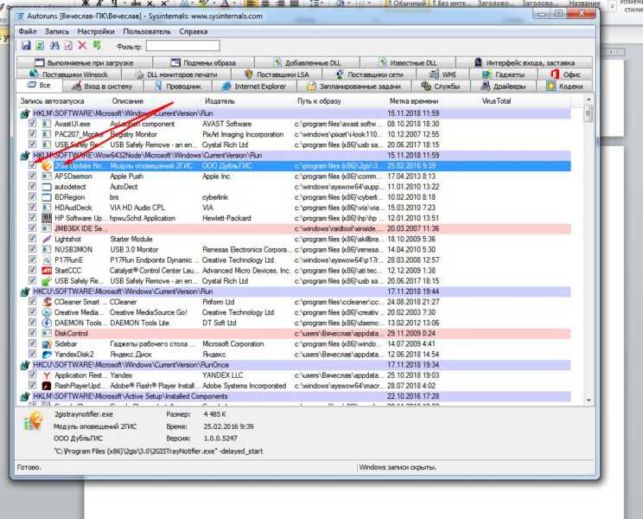Image resolution: width=643 pixels, height=519 pixels.
Task: Select the HKCU\SOFTWARE\...\CurrentVersion\Run key row
Action: 295,291
